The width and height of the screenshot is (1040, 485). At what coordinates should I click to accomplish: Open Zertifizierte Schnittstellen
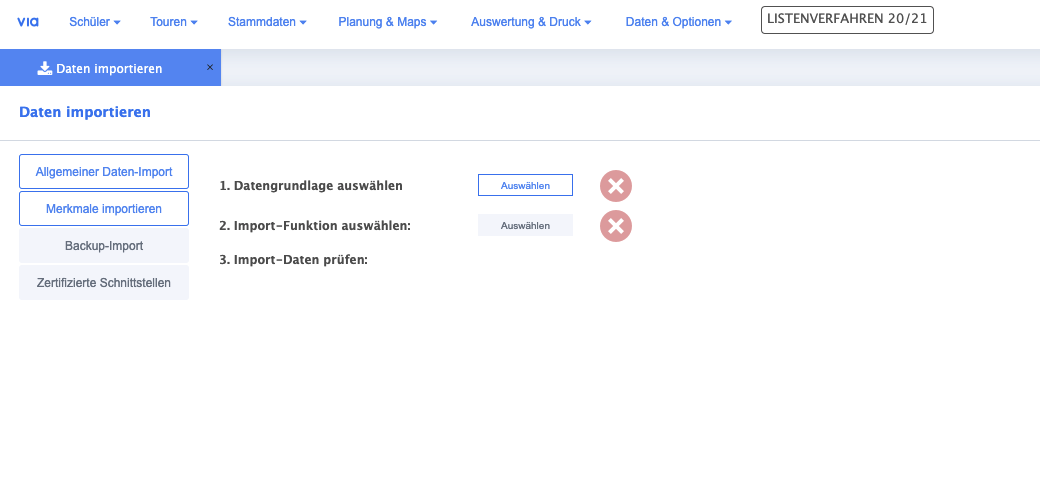pos(104,283)
